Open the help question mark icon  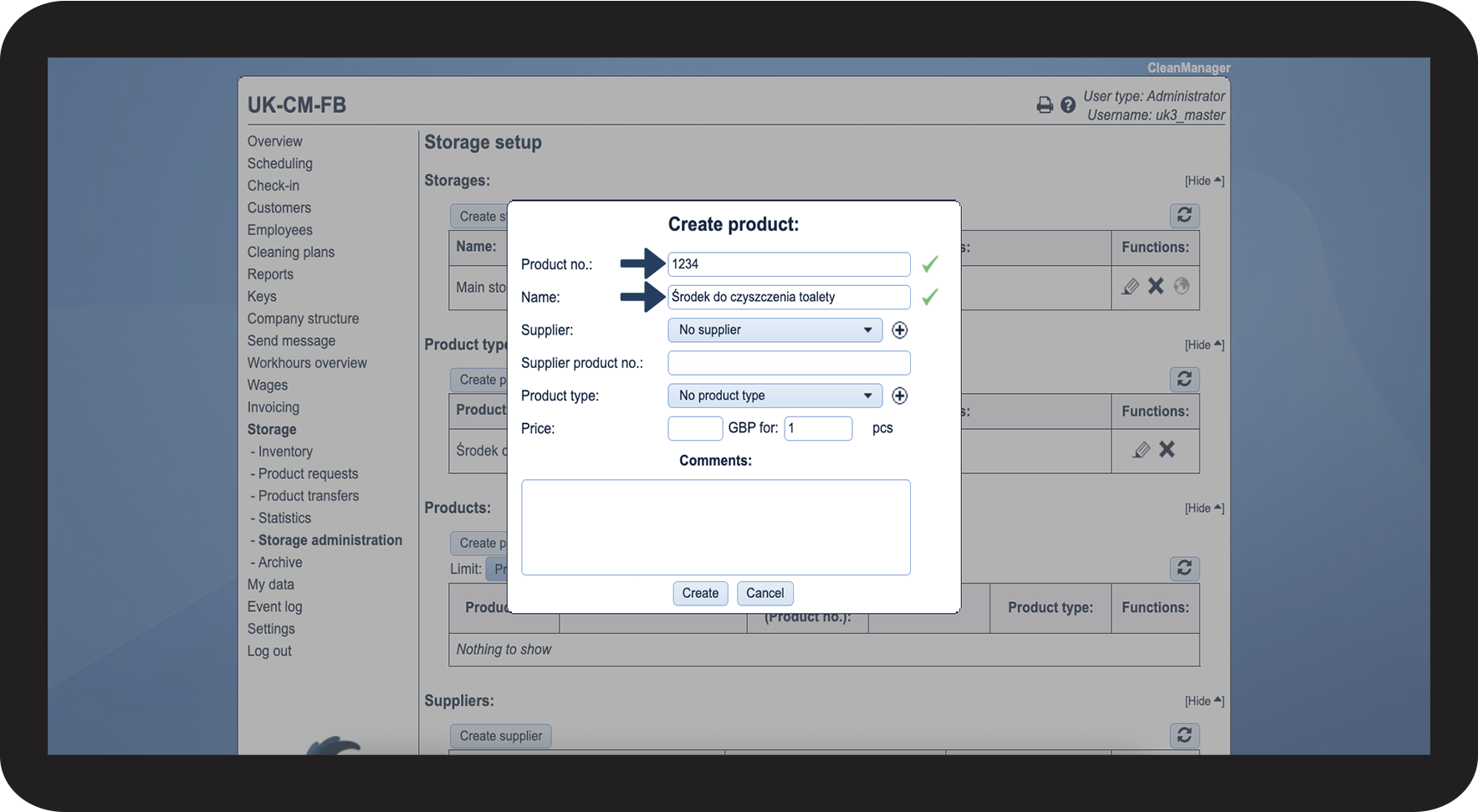(1068, 105)
